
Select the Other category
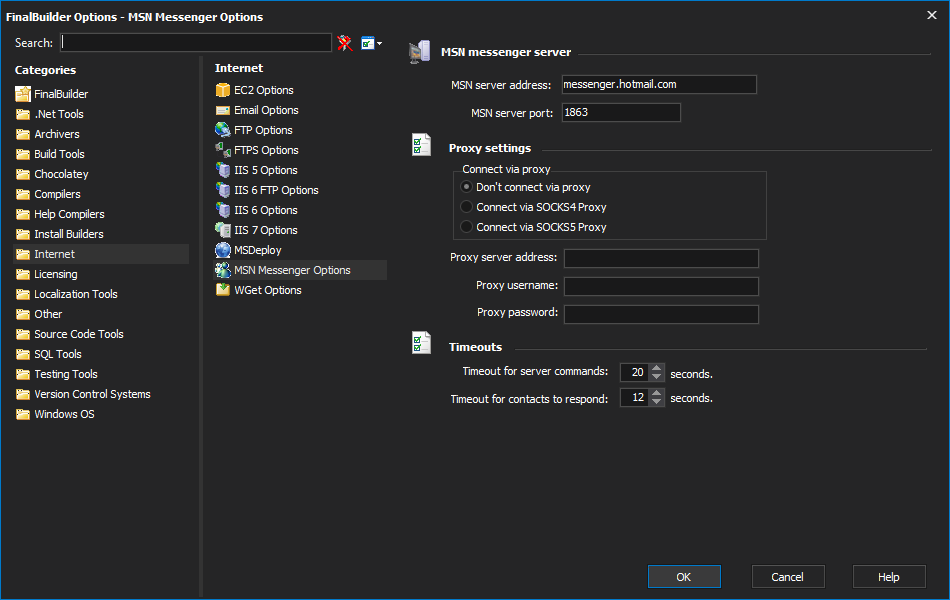click(x=101, y=314)
